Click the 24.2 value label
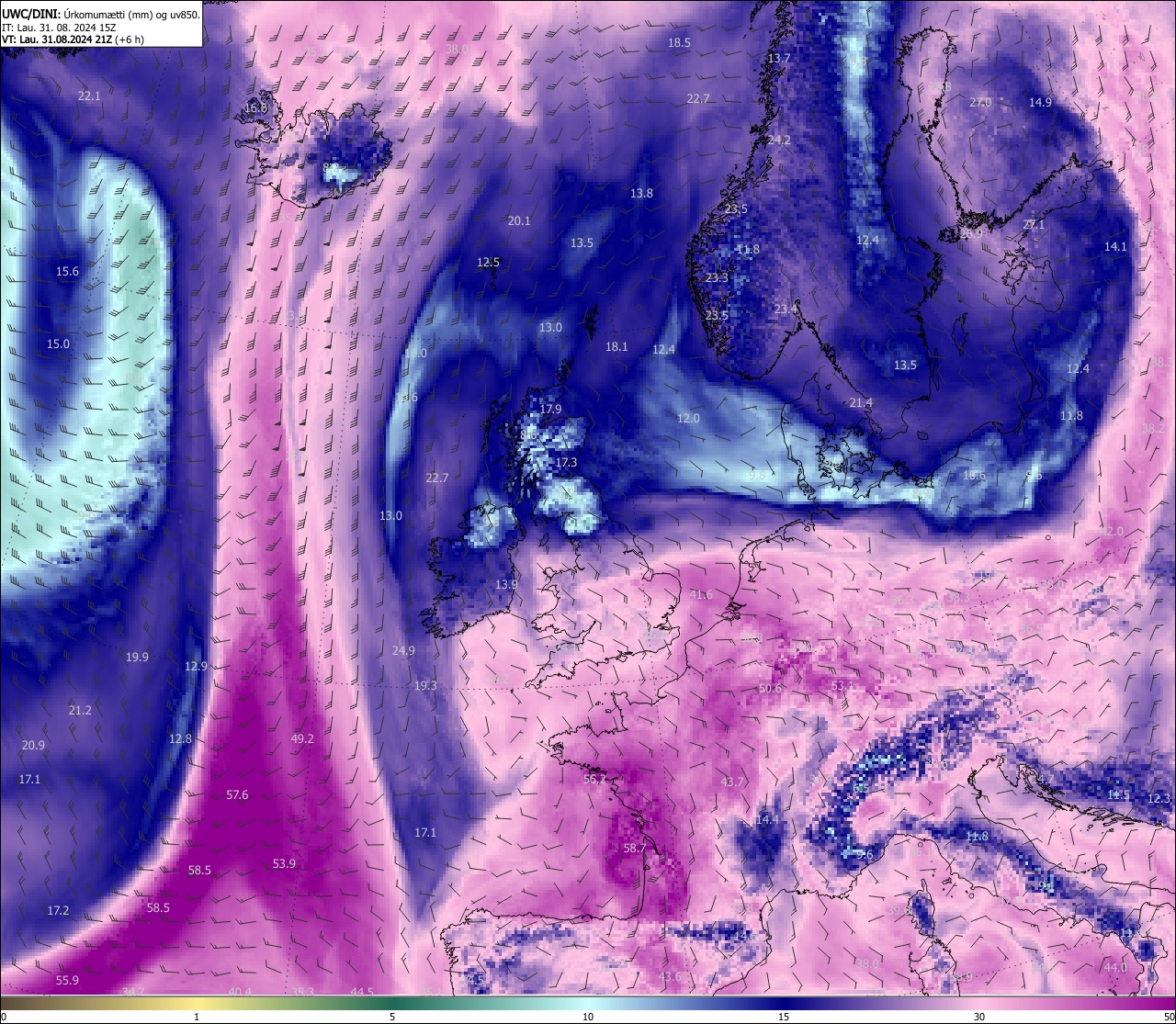The width and height of the screenshot is (1176, 1024). pos(779,141)
